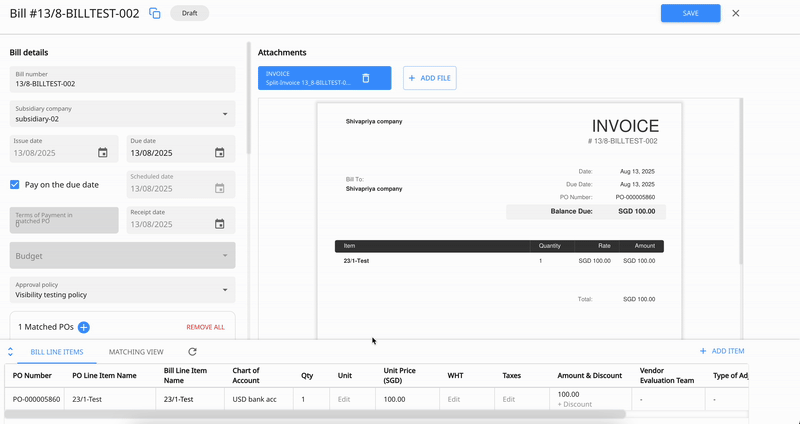Refresh the bill line items
The height and width of the screenshot is (424, 800).
coord(192,352)
